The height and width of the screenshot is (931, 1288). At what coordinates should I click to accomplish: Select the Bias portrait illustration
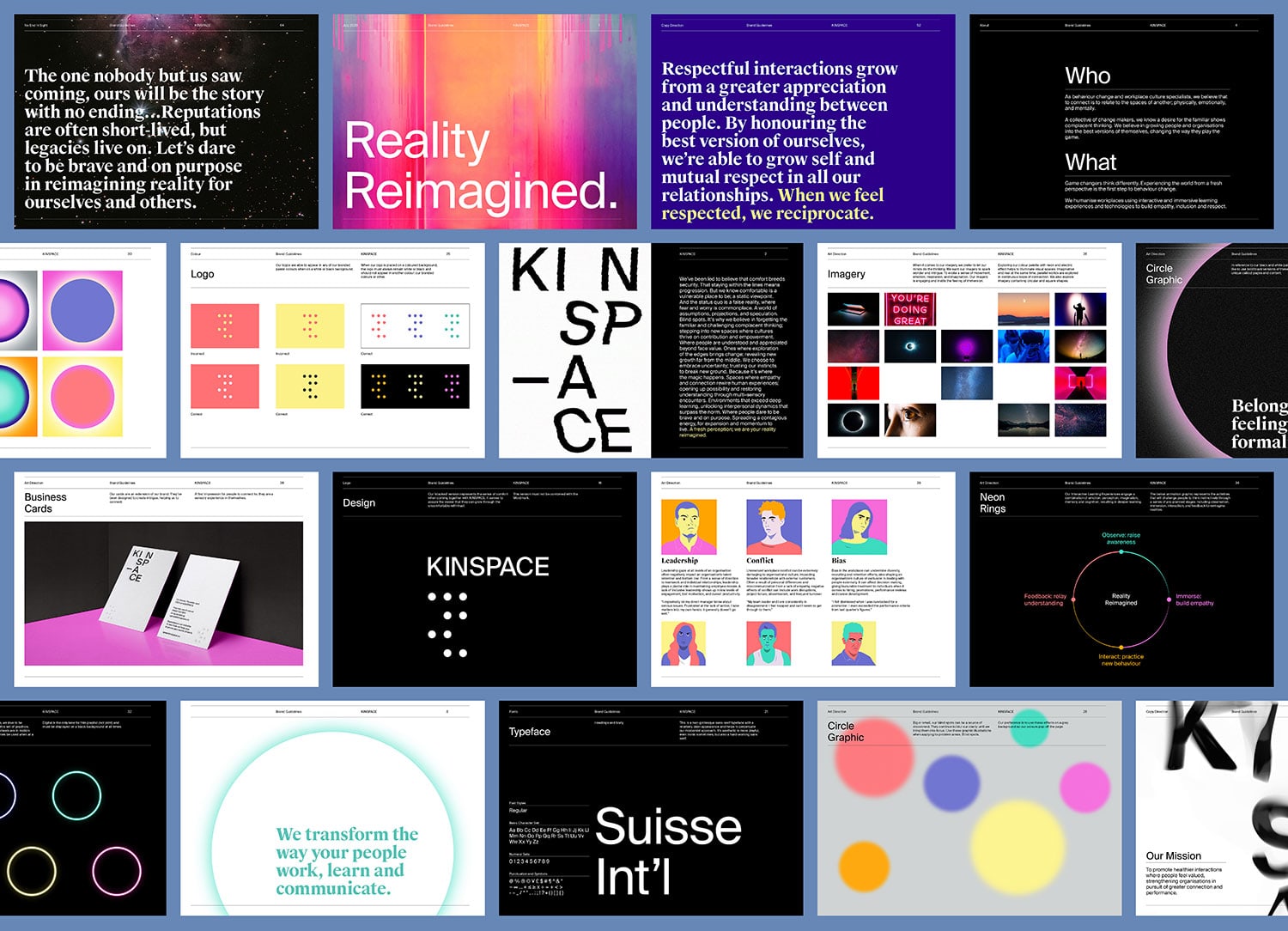[x=859, y=527]
